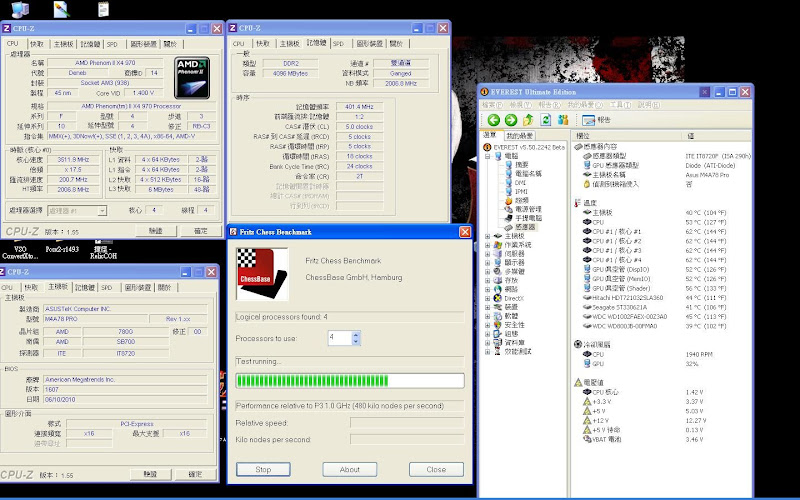
Task: Click the DirectX icon in EVEREST tree
Action: pyautogui.click(x=497, y=298)
